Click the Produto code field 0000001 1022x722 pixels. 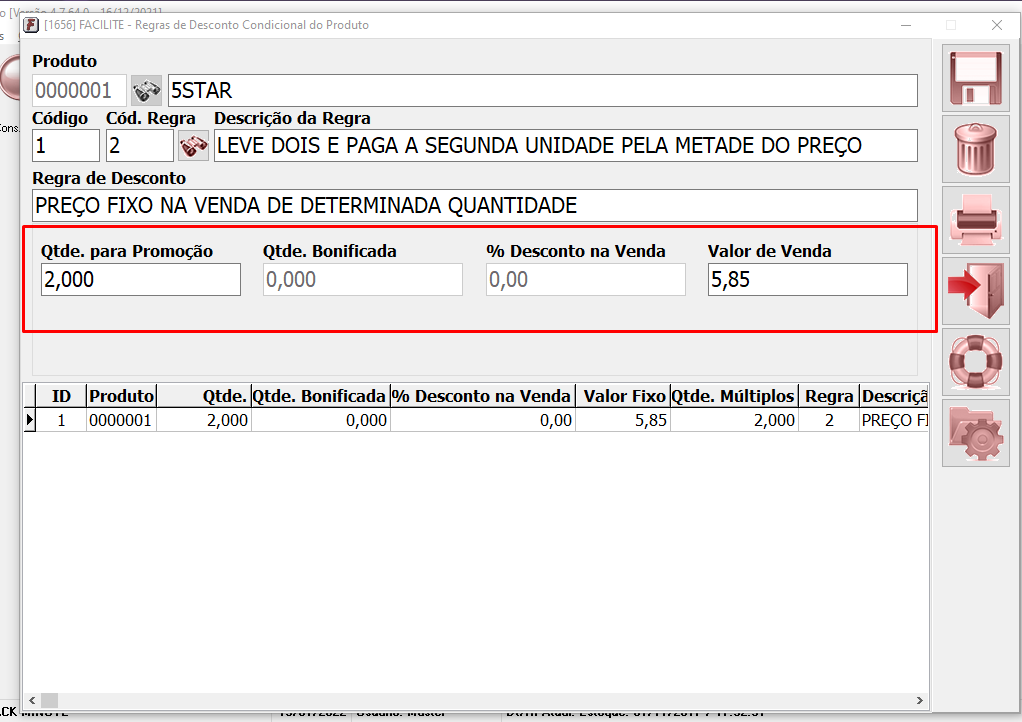tap(80, 91)
